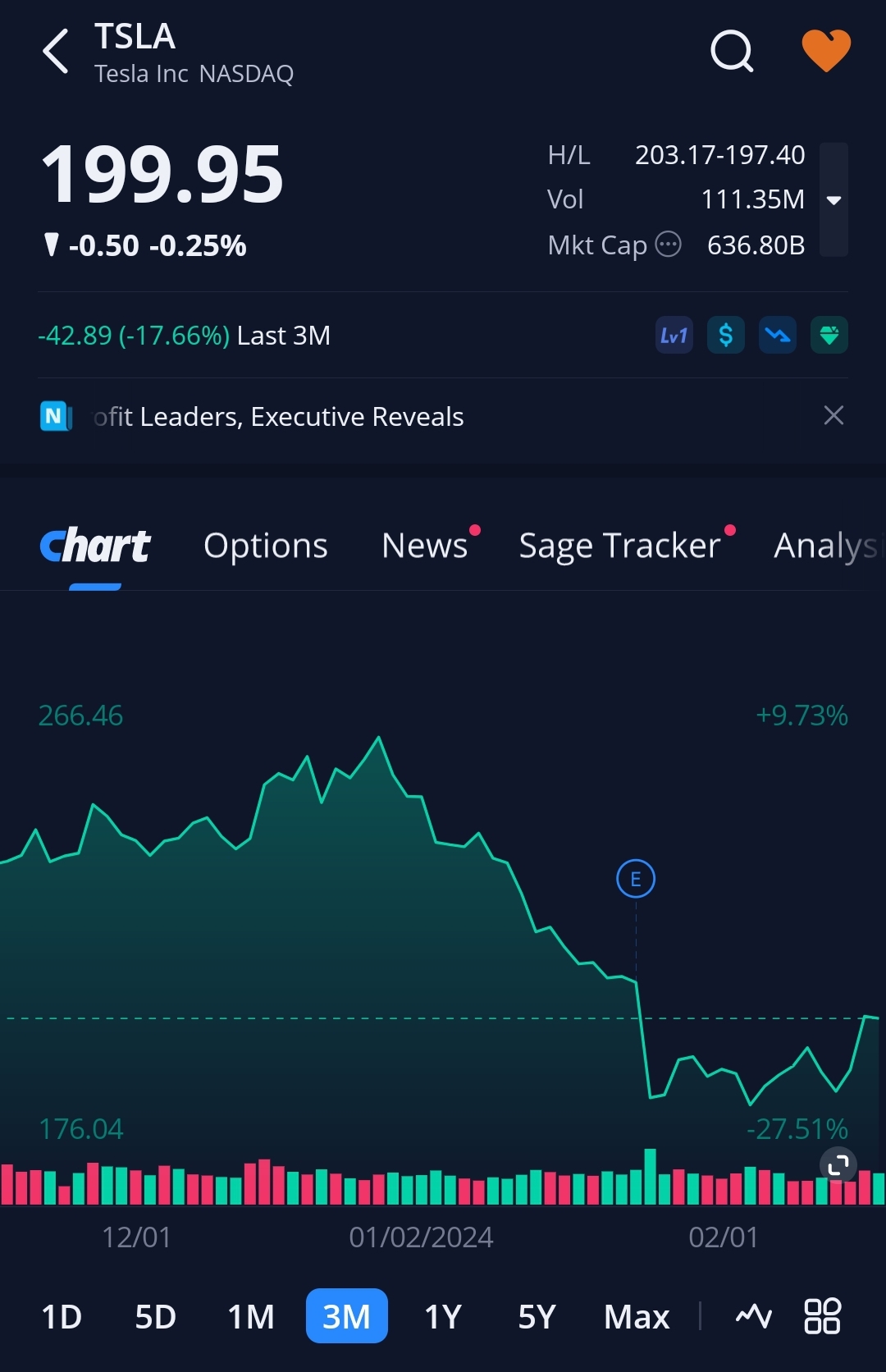The width and height of the screenshot is (886, 1372).
Task: Tap the Lv1 quote level badge
Action: tap(674, 336)
